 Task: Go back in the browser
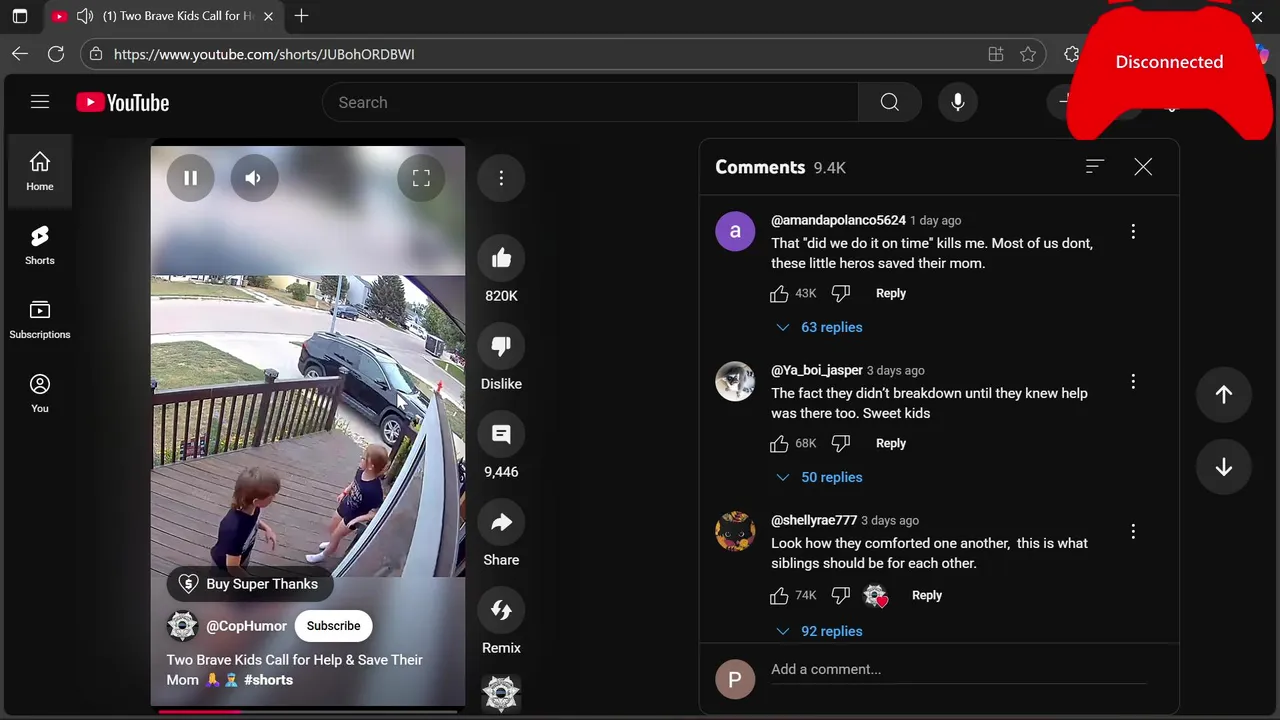20,54
